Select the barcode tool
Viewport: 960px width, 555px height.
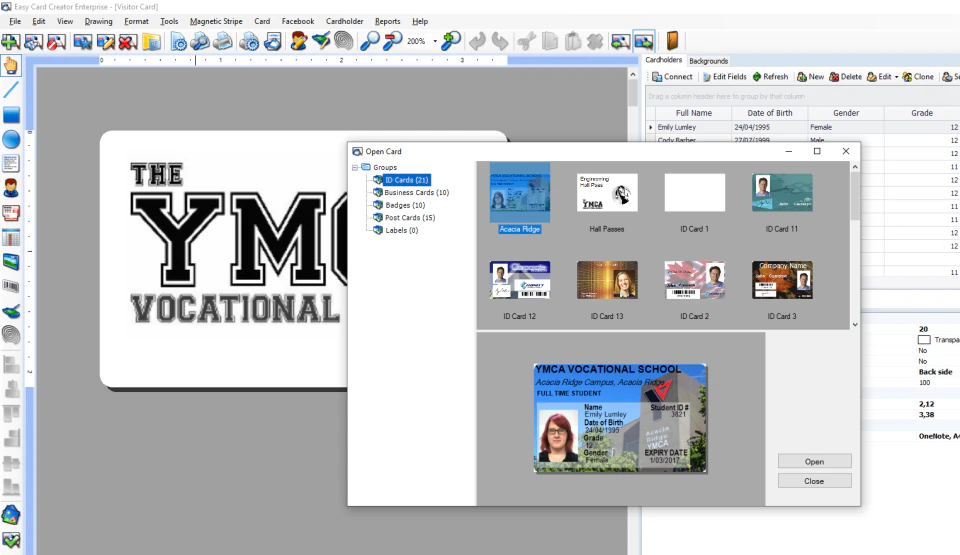pyautogui.click(x=11, y=286)
